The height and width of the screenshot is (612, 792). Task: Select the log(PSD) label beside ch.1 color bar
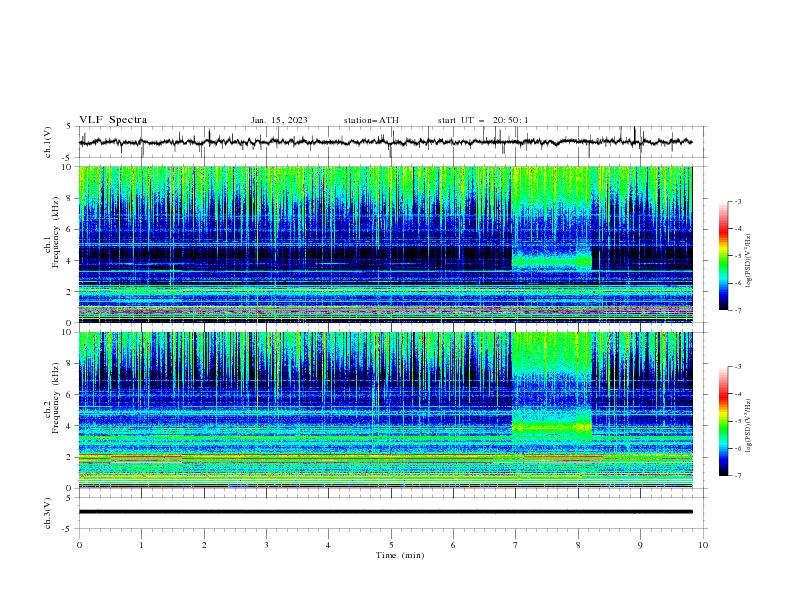pyautogui.click(x=749, y=261)
